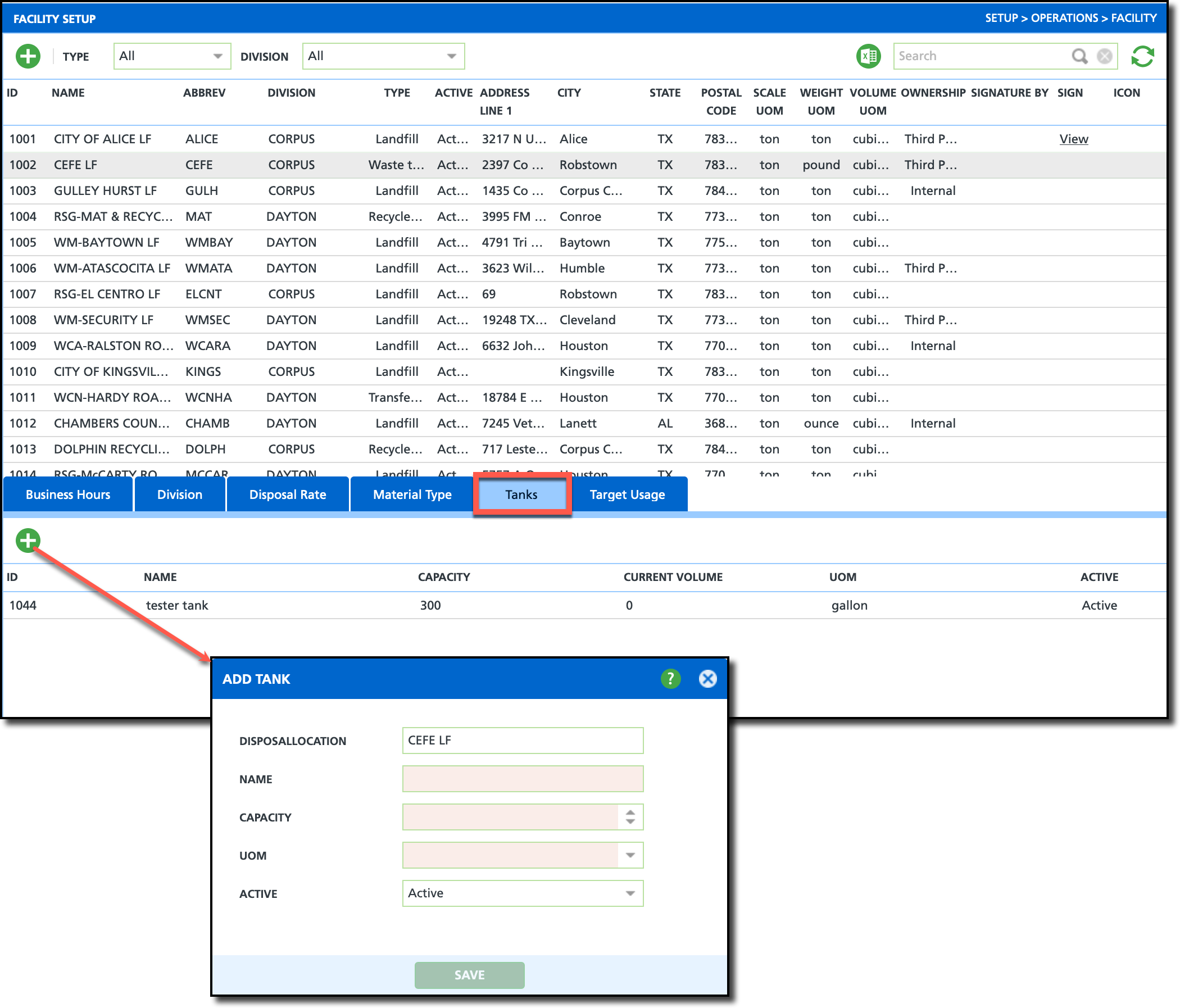The height and width of the screenshot is (1008, 1180).
Task: Expand the Division filter dropdown
Action: (451, 56)
